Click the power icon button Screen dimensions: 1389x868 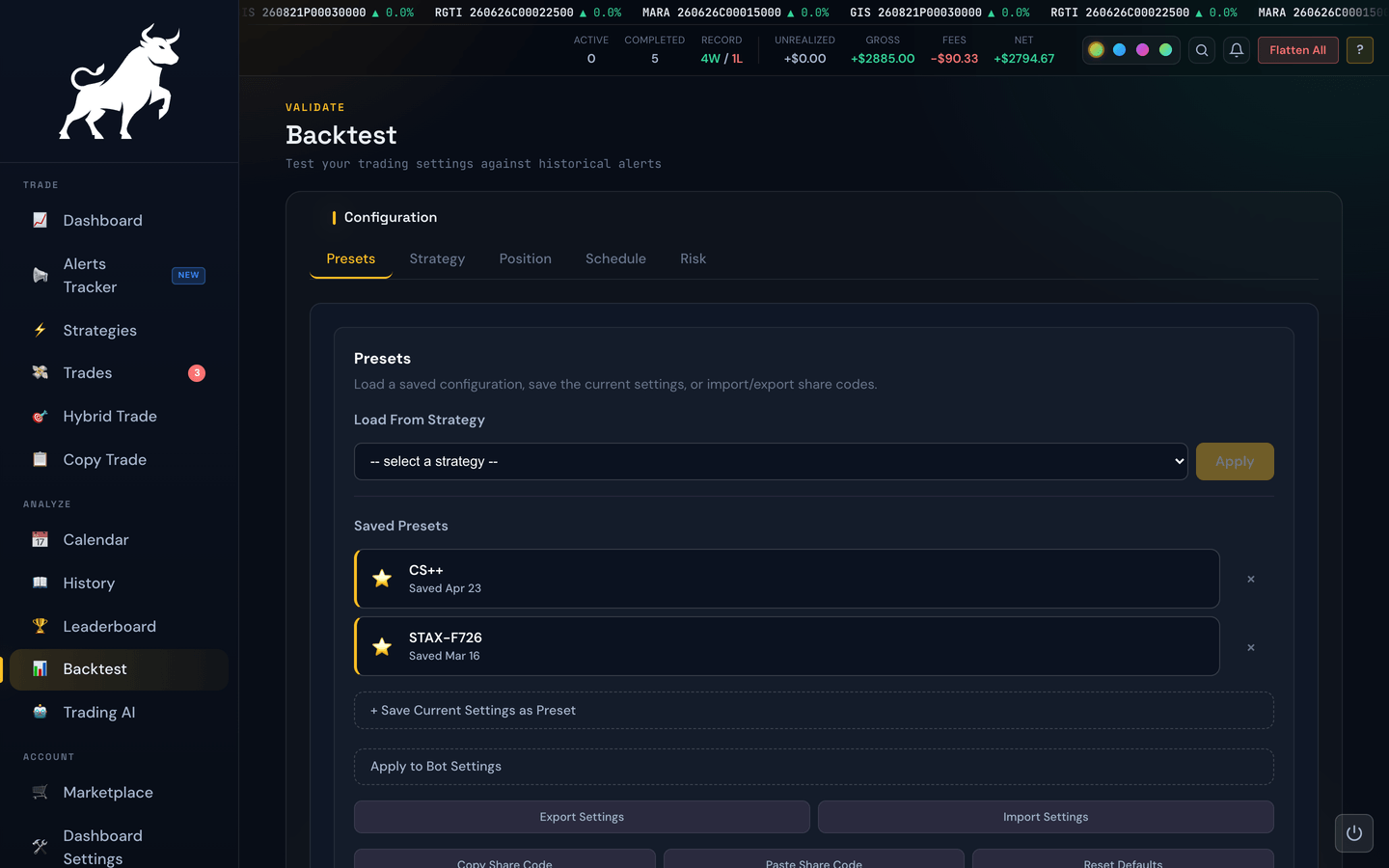pyautogui.click(x=1354, y=833)
